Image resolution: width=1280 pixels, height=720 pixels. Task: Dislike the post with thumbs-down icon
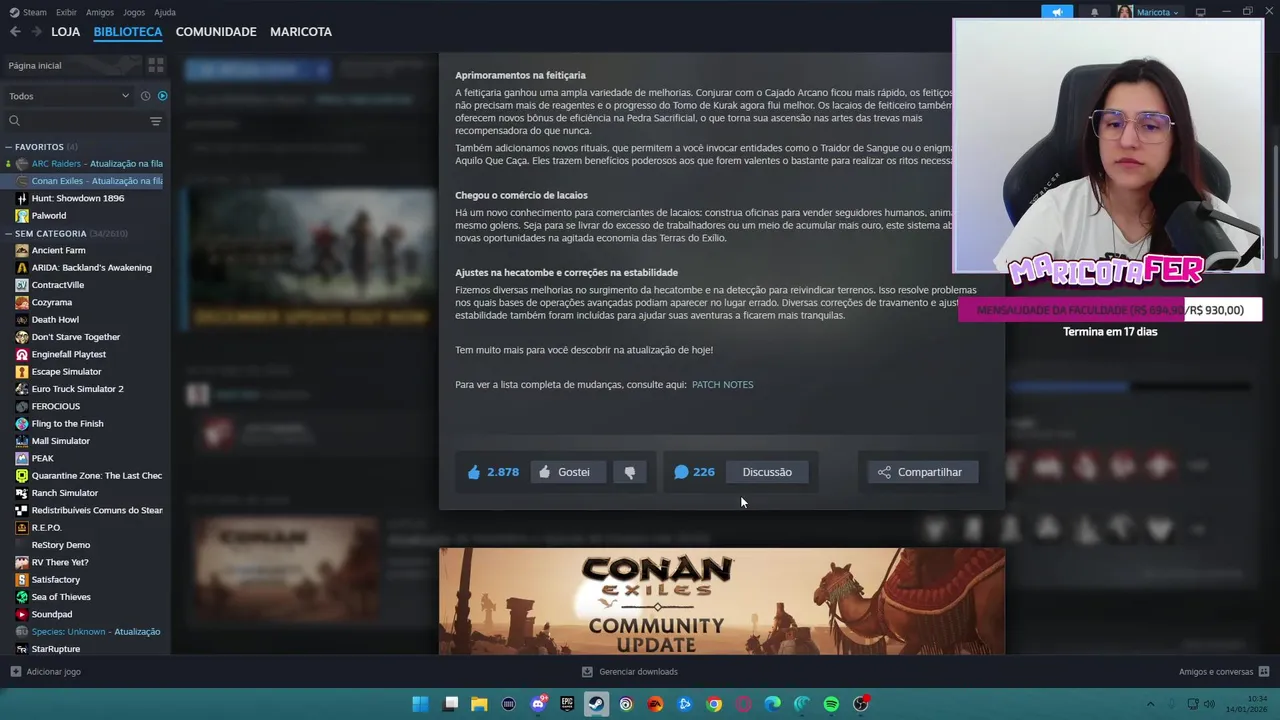click(629, 472)
